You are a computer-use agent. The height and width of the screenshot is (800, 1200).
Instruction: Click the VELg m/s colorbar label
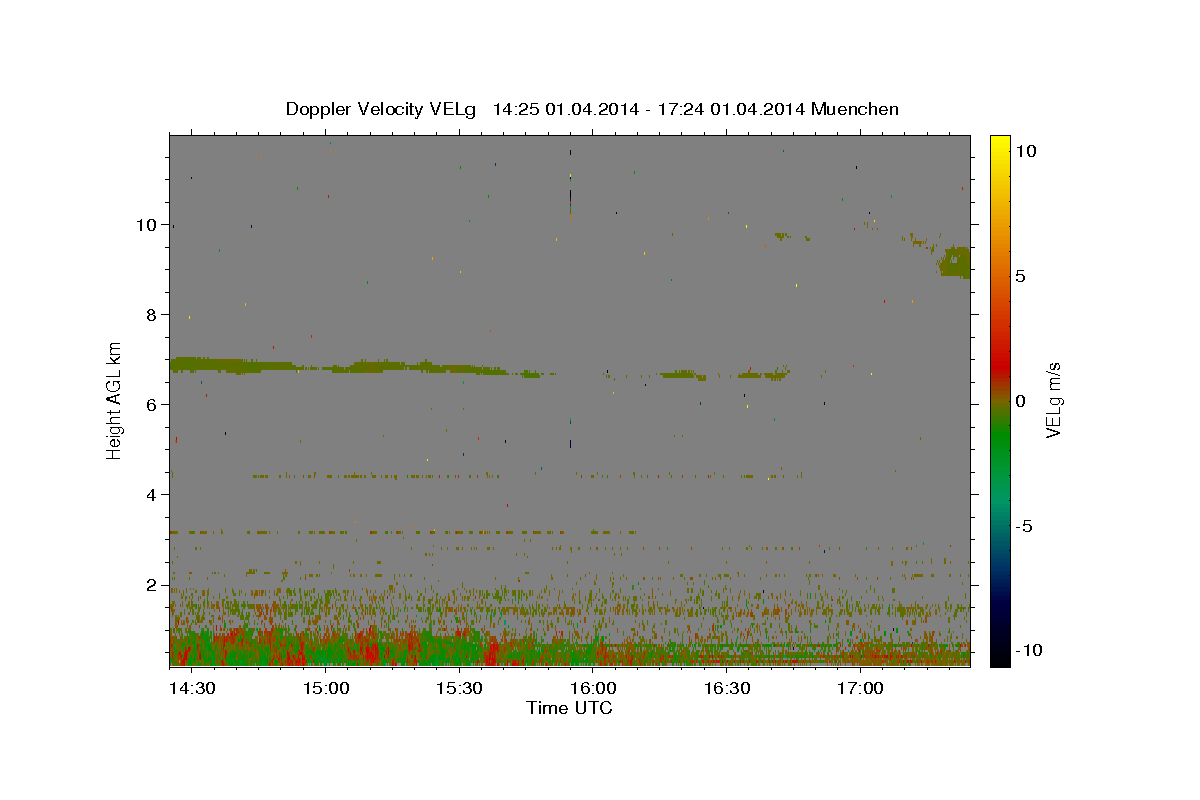[1053, 400]
